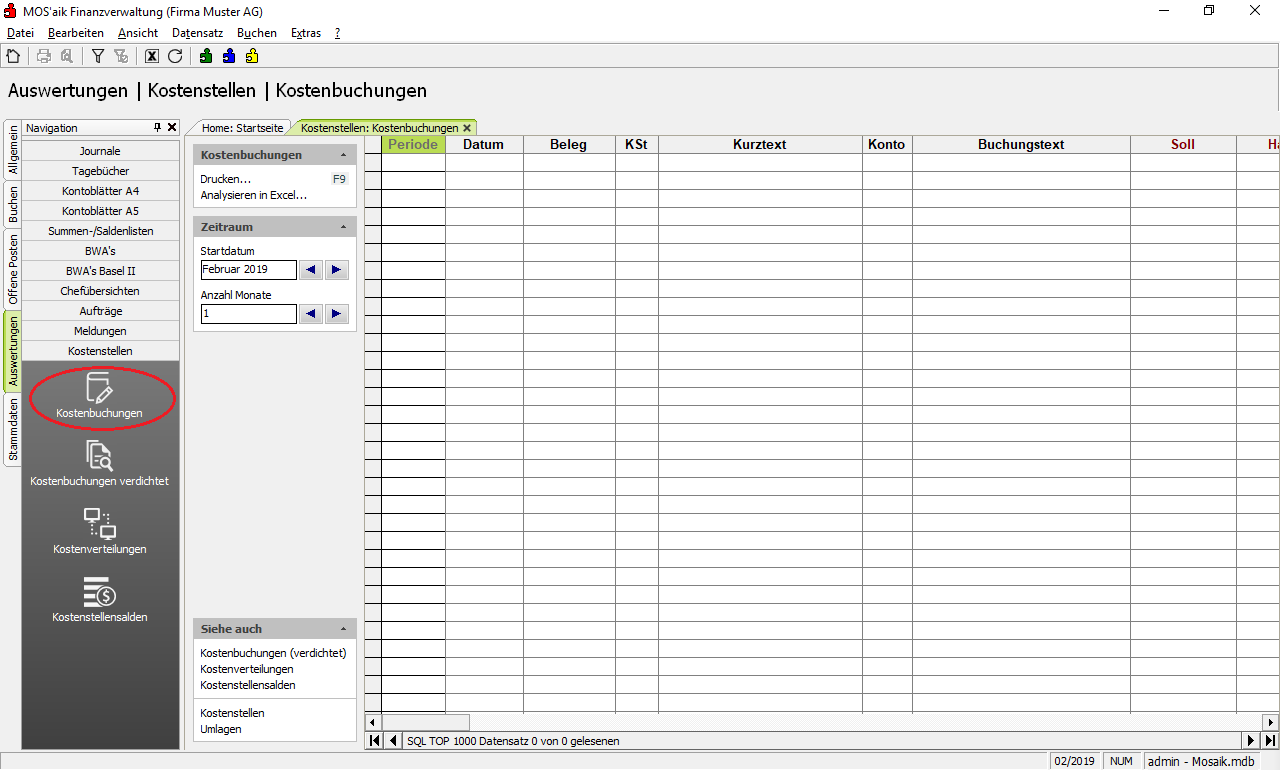Pin the Navigation panel
This screenshot has height=770, width=1280.
[157, 128]
